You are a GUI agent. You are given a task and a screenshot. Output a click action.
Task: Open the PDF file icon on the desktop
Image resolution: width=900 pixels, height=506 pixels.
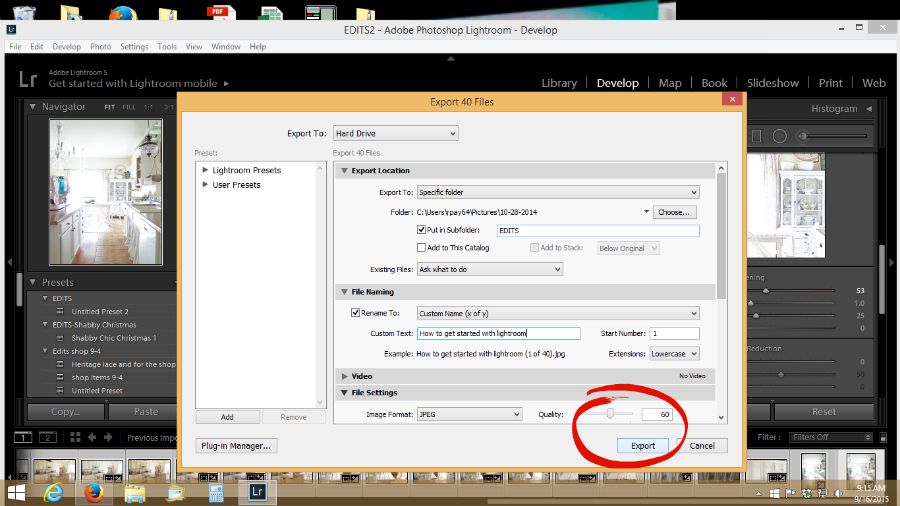tap(222, 11)
